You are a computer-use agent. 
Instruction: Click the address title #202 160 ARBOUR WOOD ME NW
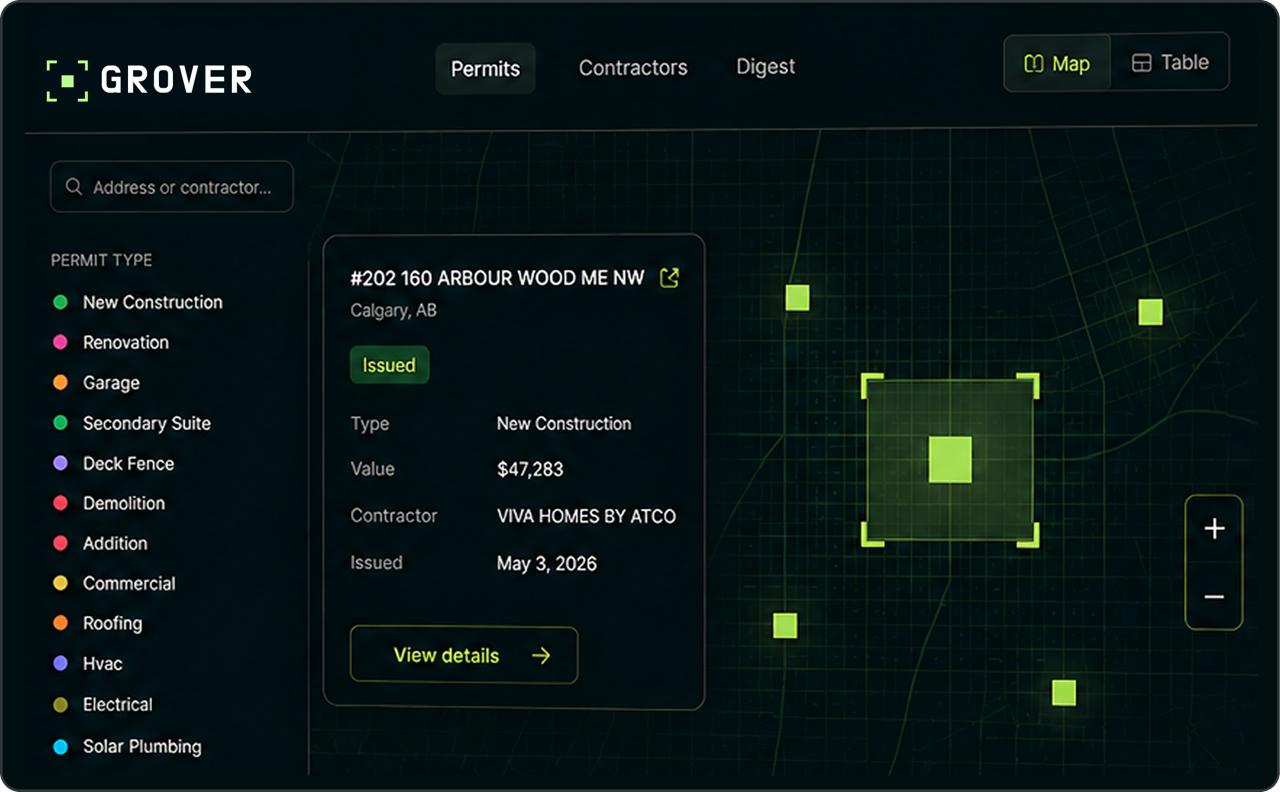(x=498, y=278)
